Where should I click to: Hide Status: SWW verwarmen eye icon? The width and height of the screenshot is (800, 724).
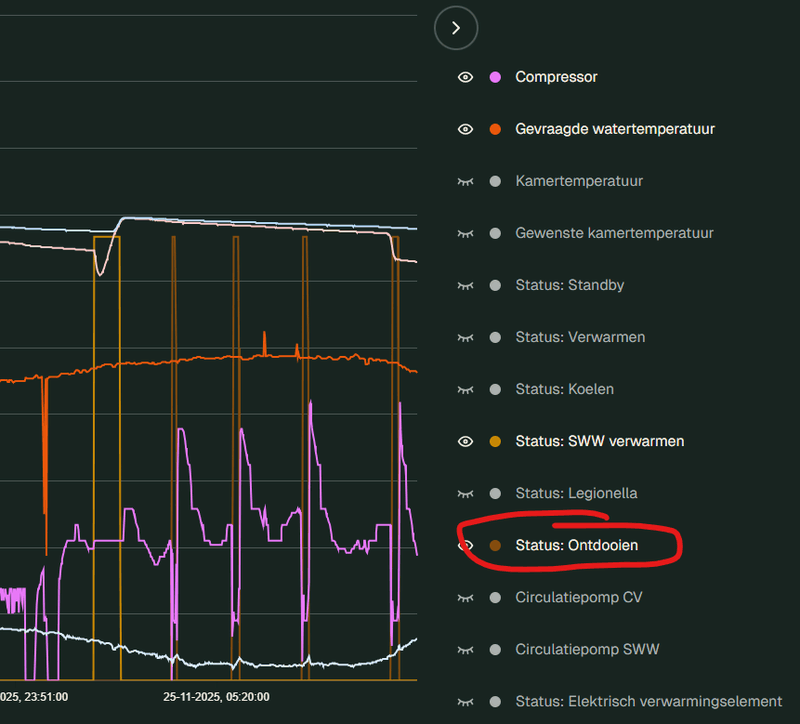(465, 441)
